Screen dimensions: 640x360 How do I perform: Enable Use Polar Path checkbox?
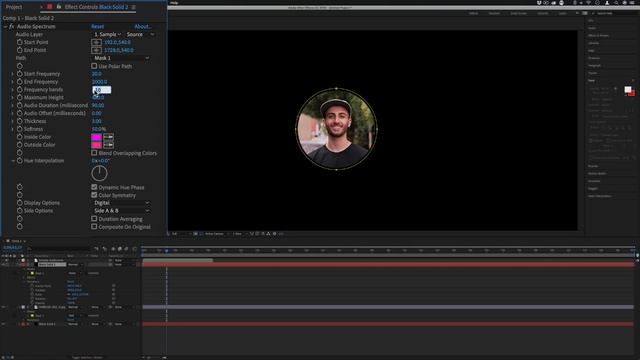click(94, 66)
